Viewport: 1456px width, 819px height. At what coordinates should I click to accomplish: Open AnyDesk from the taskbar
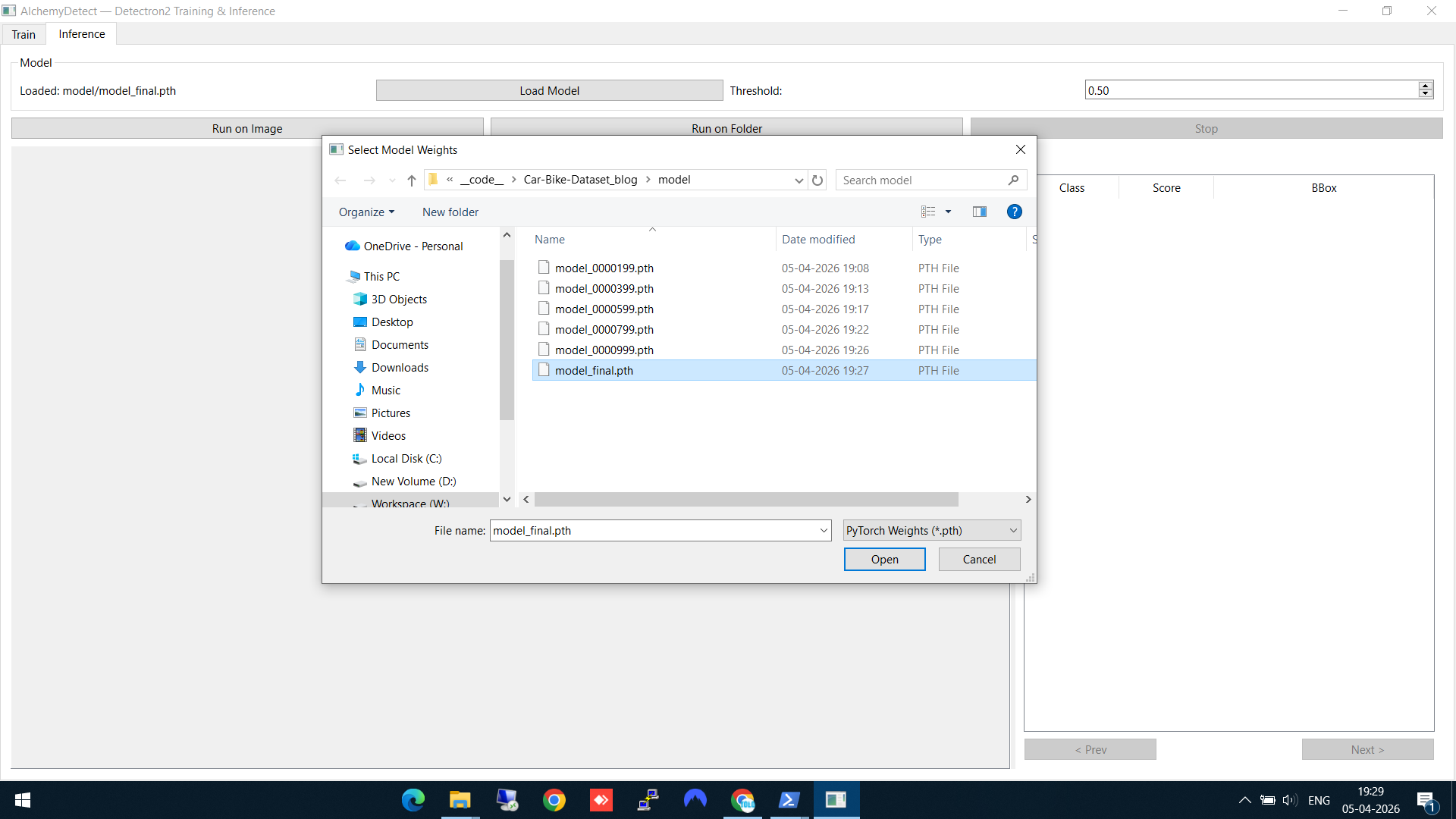point(601,800)
